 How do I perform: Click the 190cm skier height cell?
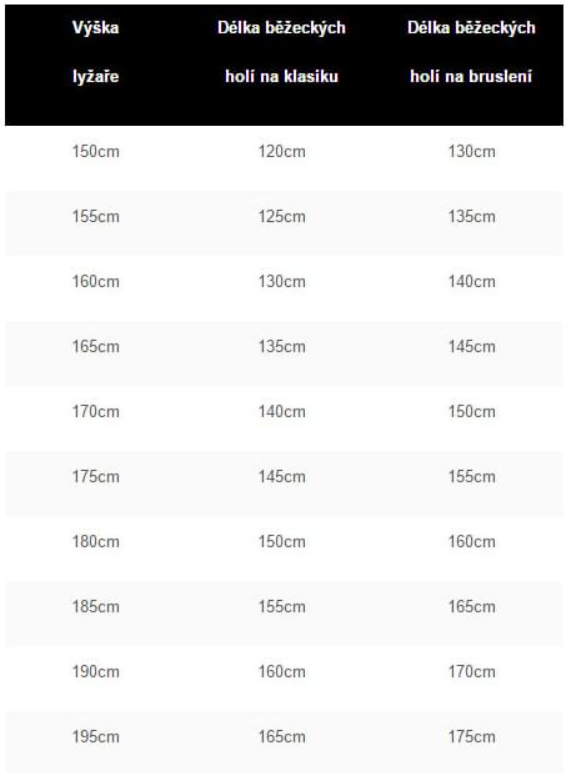[x=96, y=672]
